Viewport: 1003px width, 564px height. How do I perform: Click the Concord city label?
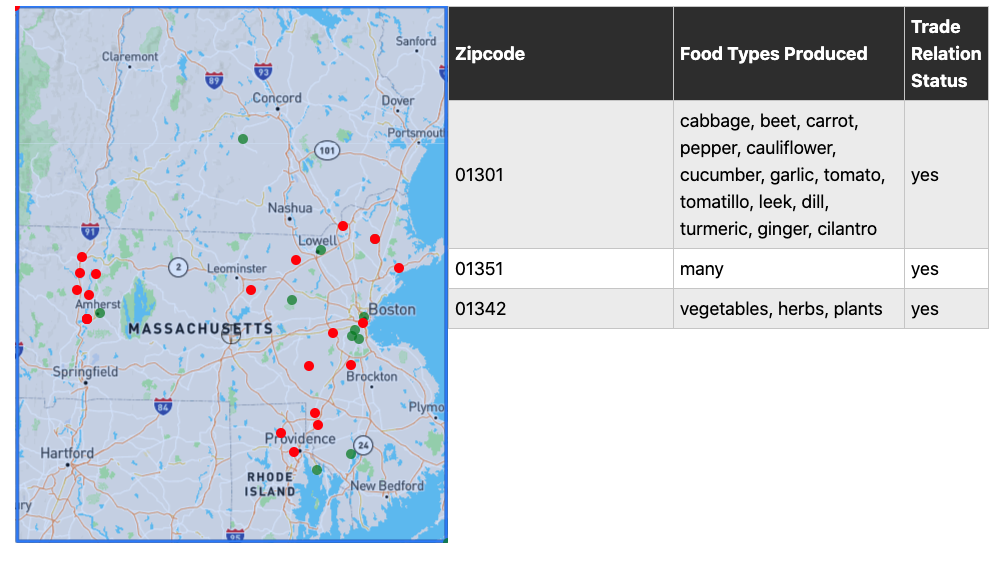coord(276,98)
